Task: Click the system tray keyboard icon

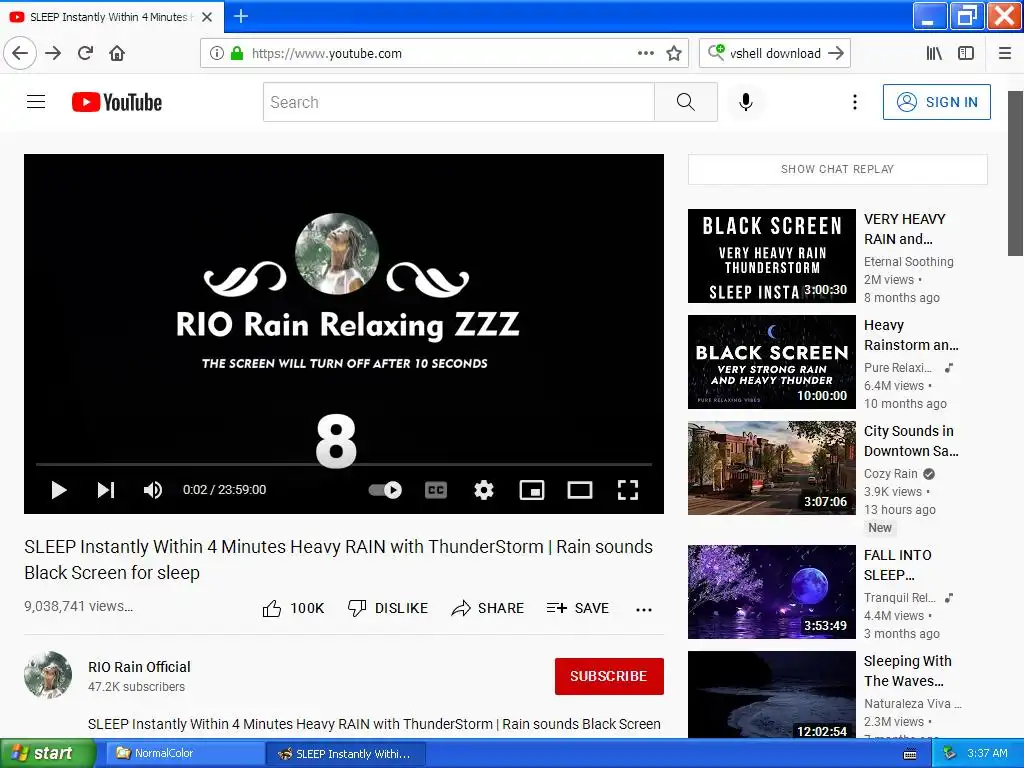Action: (910, 754)
